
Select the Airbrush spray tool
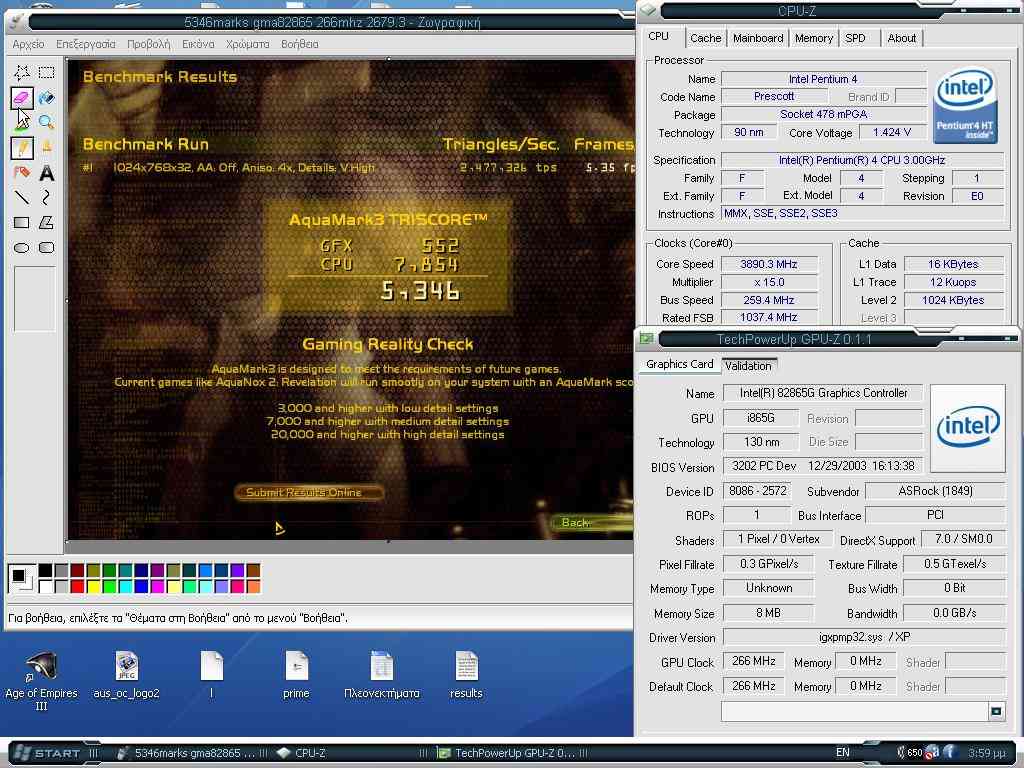coord(22,172)
